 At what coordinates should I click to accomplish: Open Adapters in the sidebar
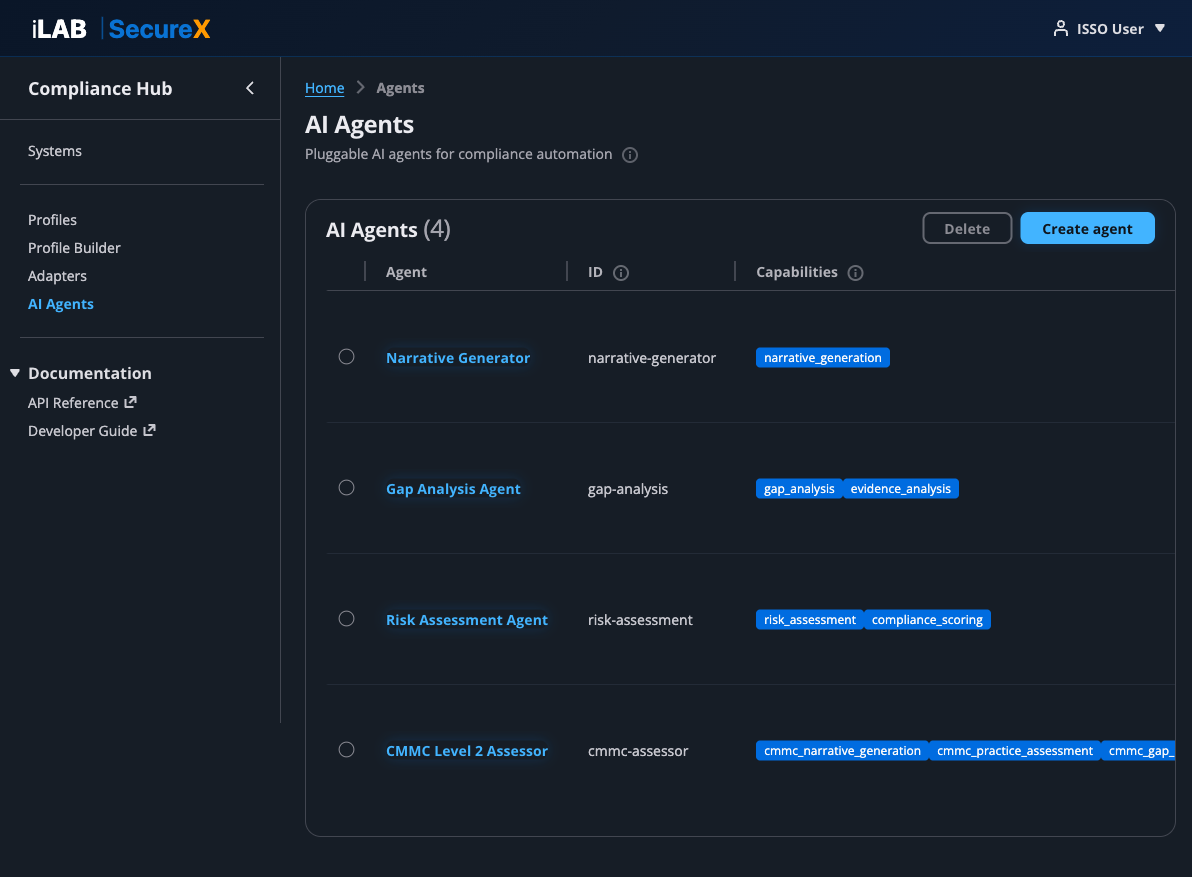[57, 276]
